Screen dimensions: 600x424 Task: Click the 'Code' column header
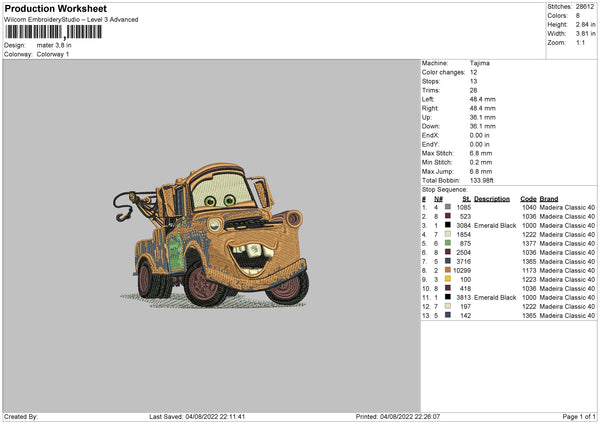[528, 199]
